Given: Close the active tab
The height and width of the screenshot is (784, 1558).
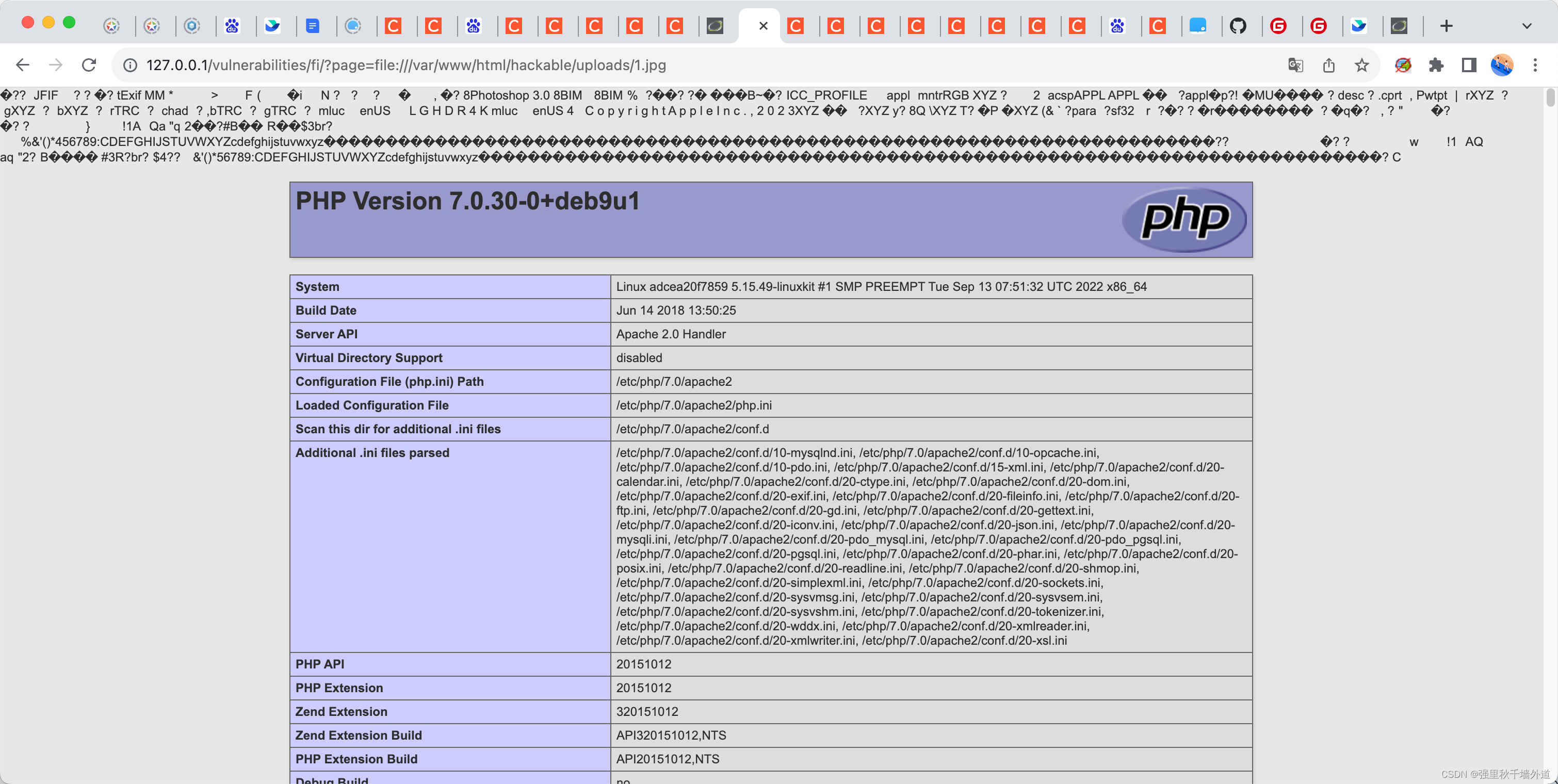Looking at the screenshot, I should [x=764, y=26].
